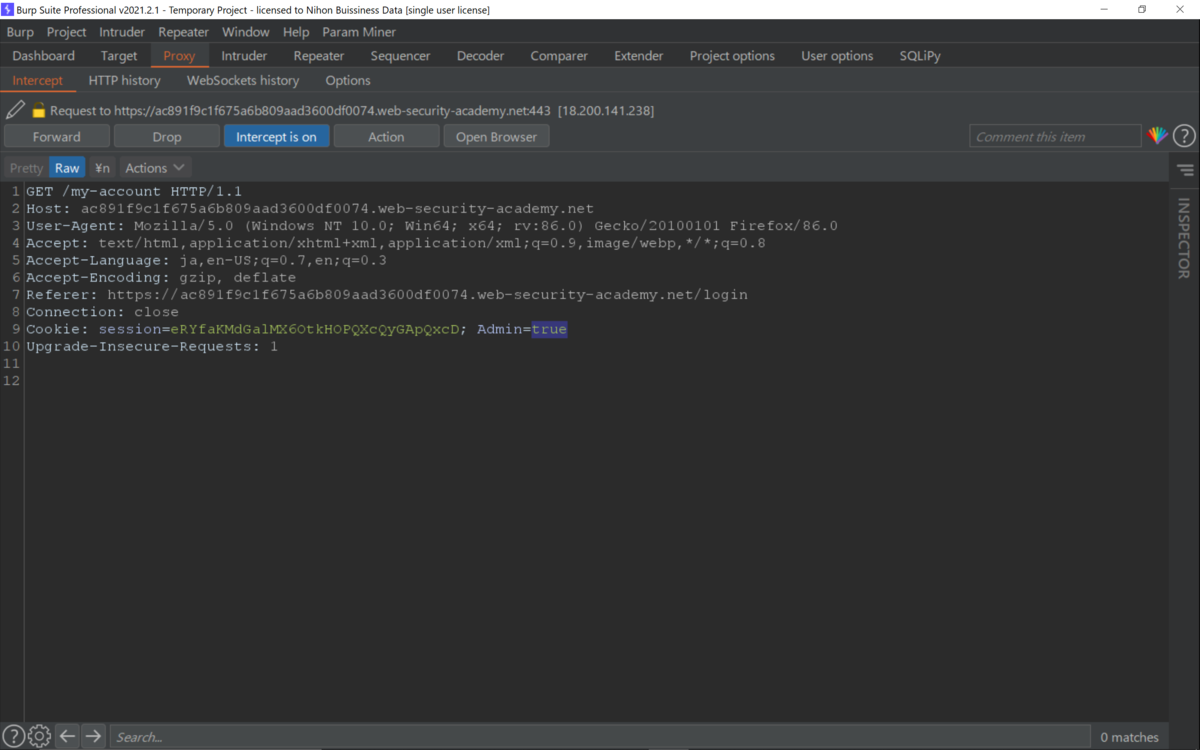
Task: Open the Project menu
Action: (66, 32)
